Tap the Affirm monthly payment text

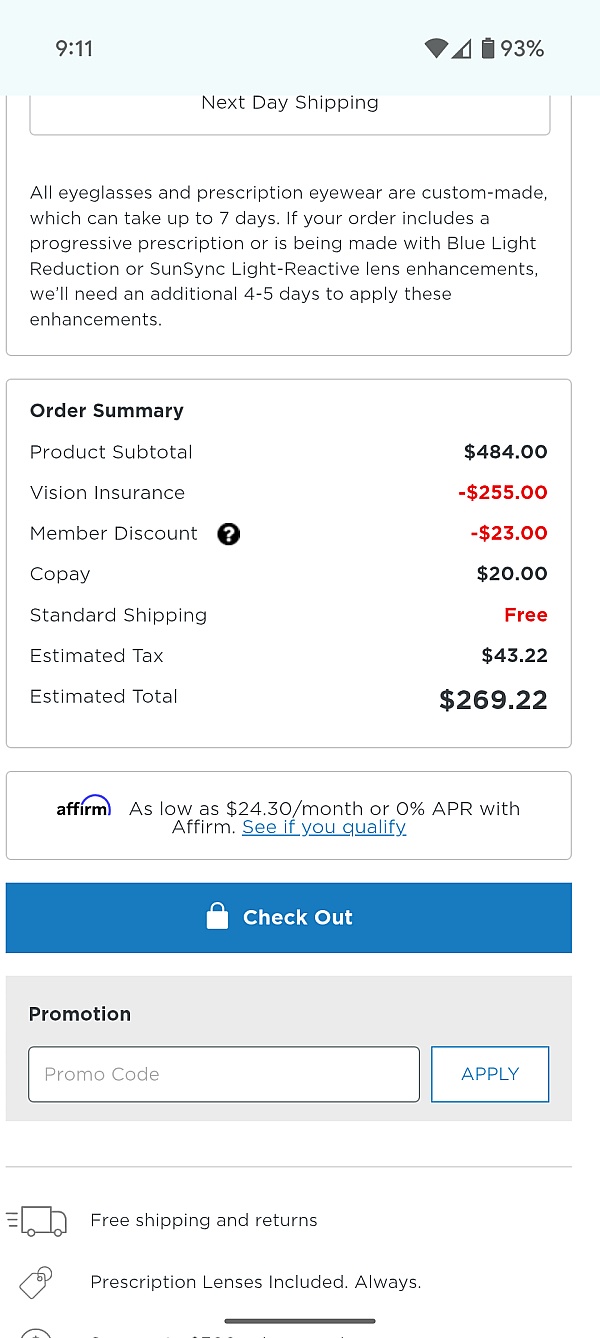tap(324, 809)
